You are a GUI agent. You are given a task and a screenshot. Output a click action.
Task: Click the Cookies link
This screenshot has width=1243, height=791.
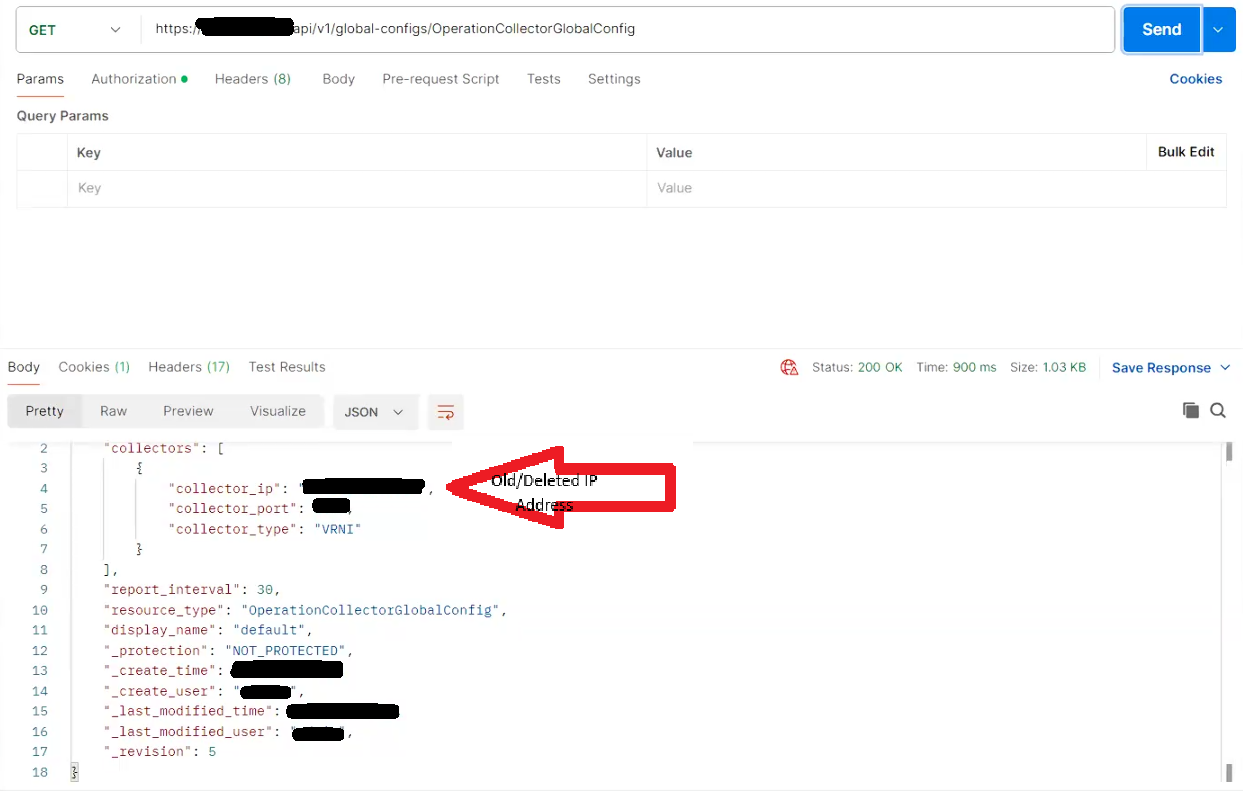tap(1196, 79)
